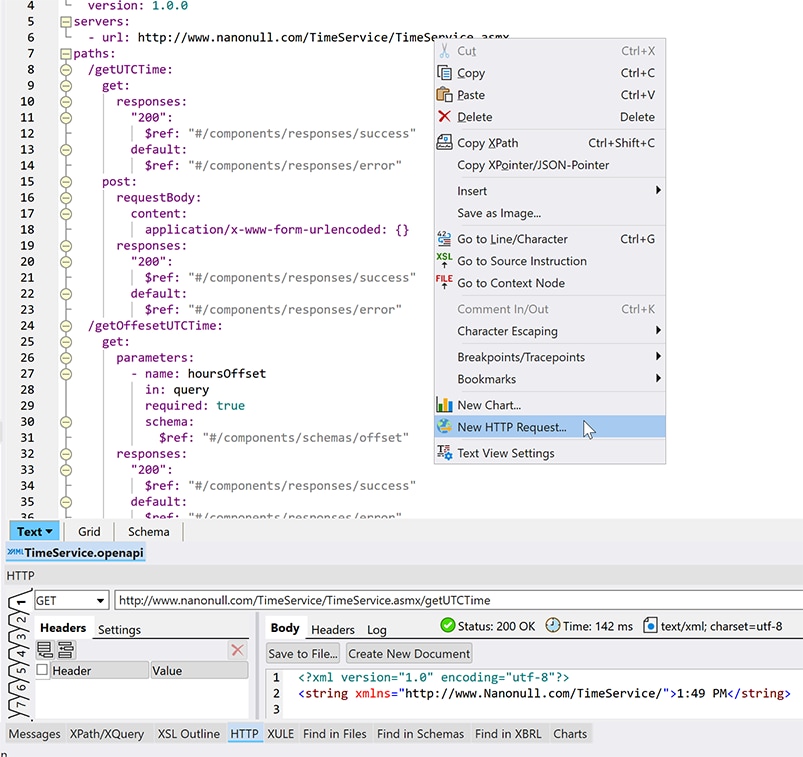Viewport: 803px width, 757px height.
Task: Collapse the /getOffesetUTCTime fold marker
Action: (x=66, y=326)
